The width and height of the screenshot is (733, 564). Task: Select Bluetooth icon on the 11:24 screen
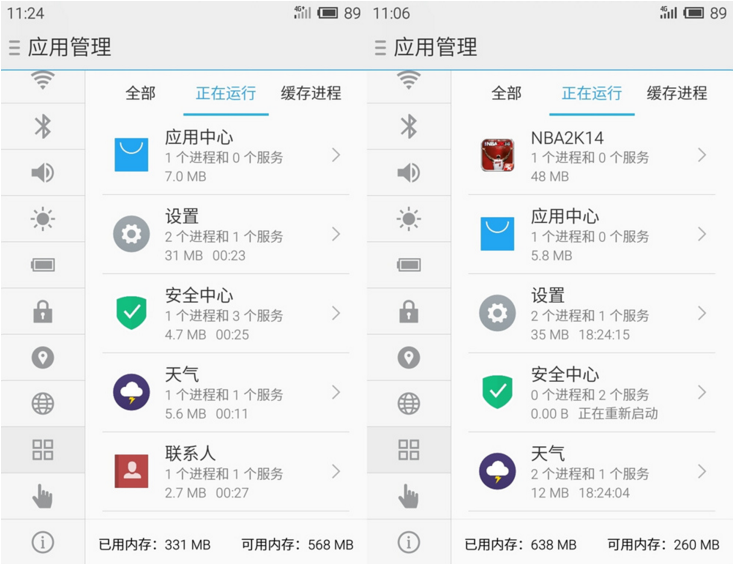pos(42,126)
